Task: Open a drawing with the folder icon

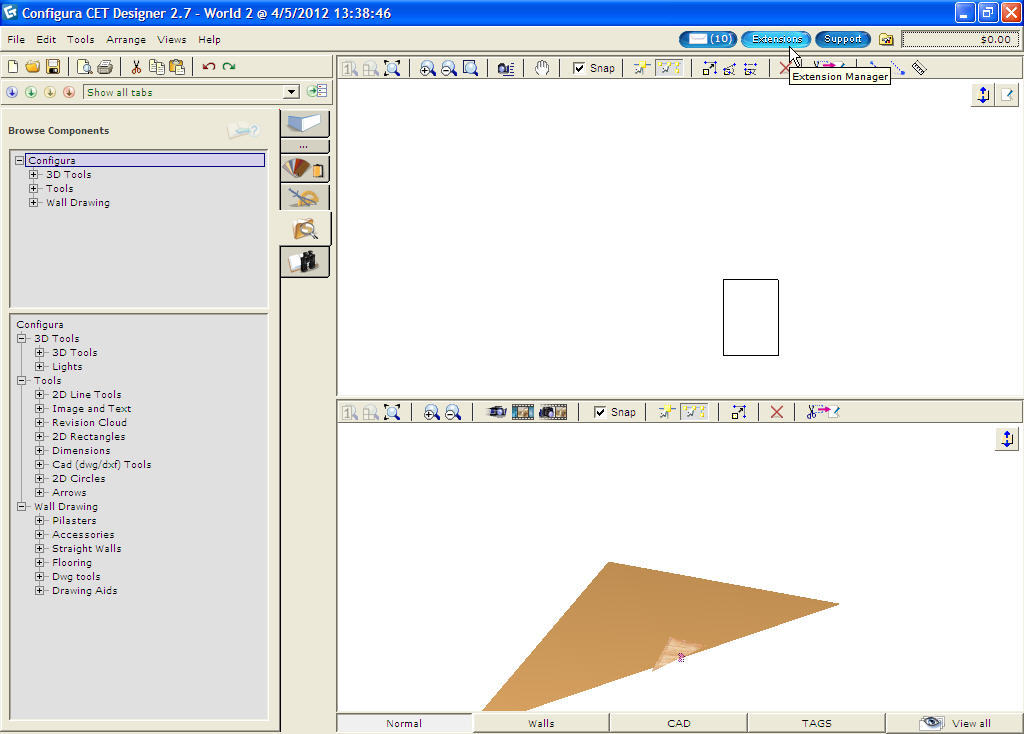Action: pos(33,67)
